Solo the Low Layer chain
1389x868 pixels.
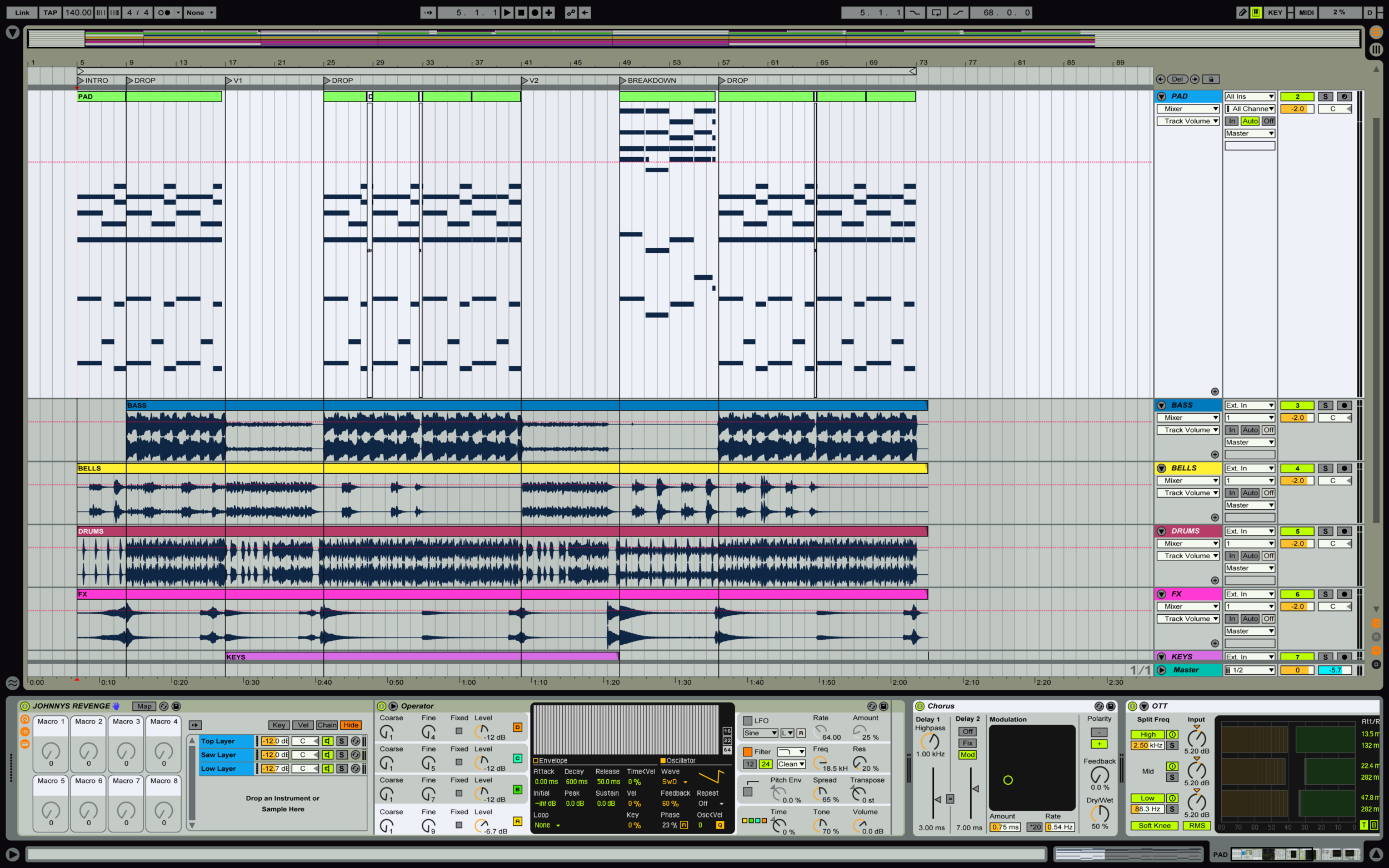pyautogui.click(x=342, y=769)
